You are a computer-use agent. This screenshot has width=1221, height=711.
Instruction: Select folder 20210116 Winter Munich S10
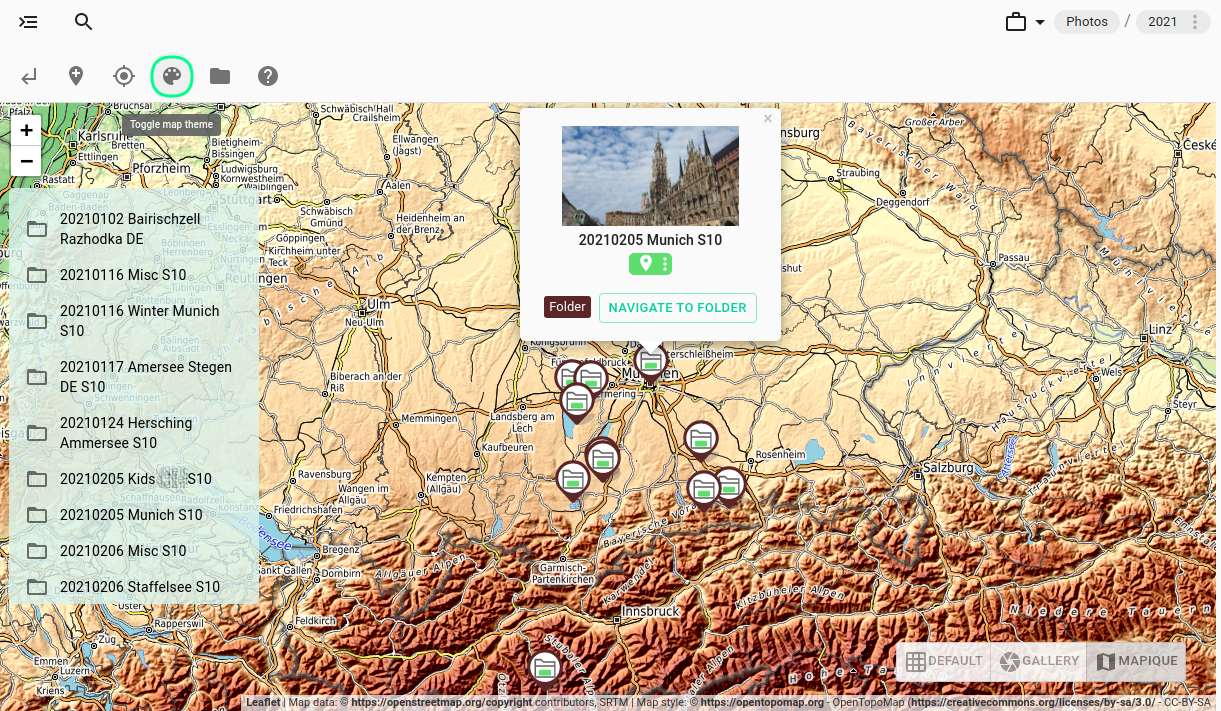click(134, 321)
